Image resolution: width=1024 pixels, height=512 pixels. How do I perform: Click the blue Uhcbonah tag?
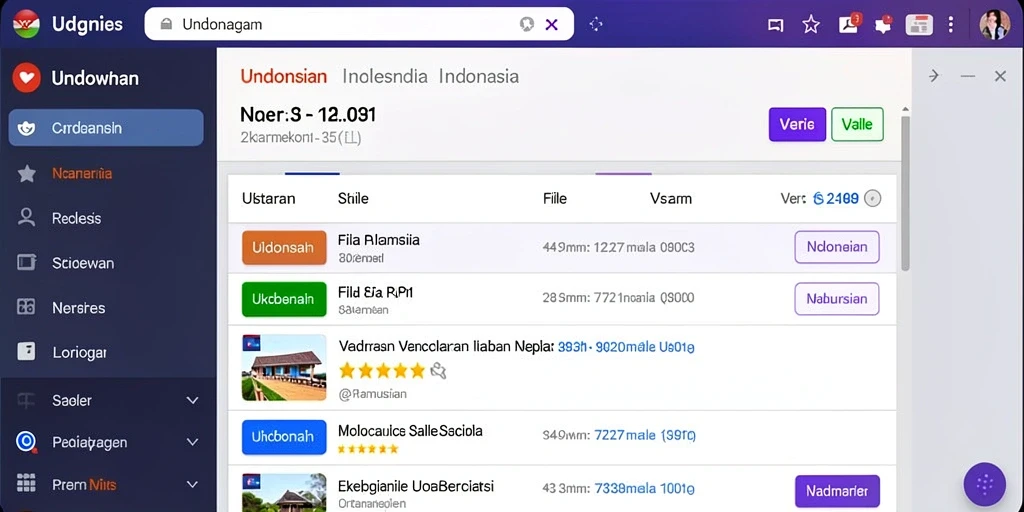[x=284, y=437]
